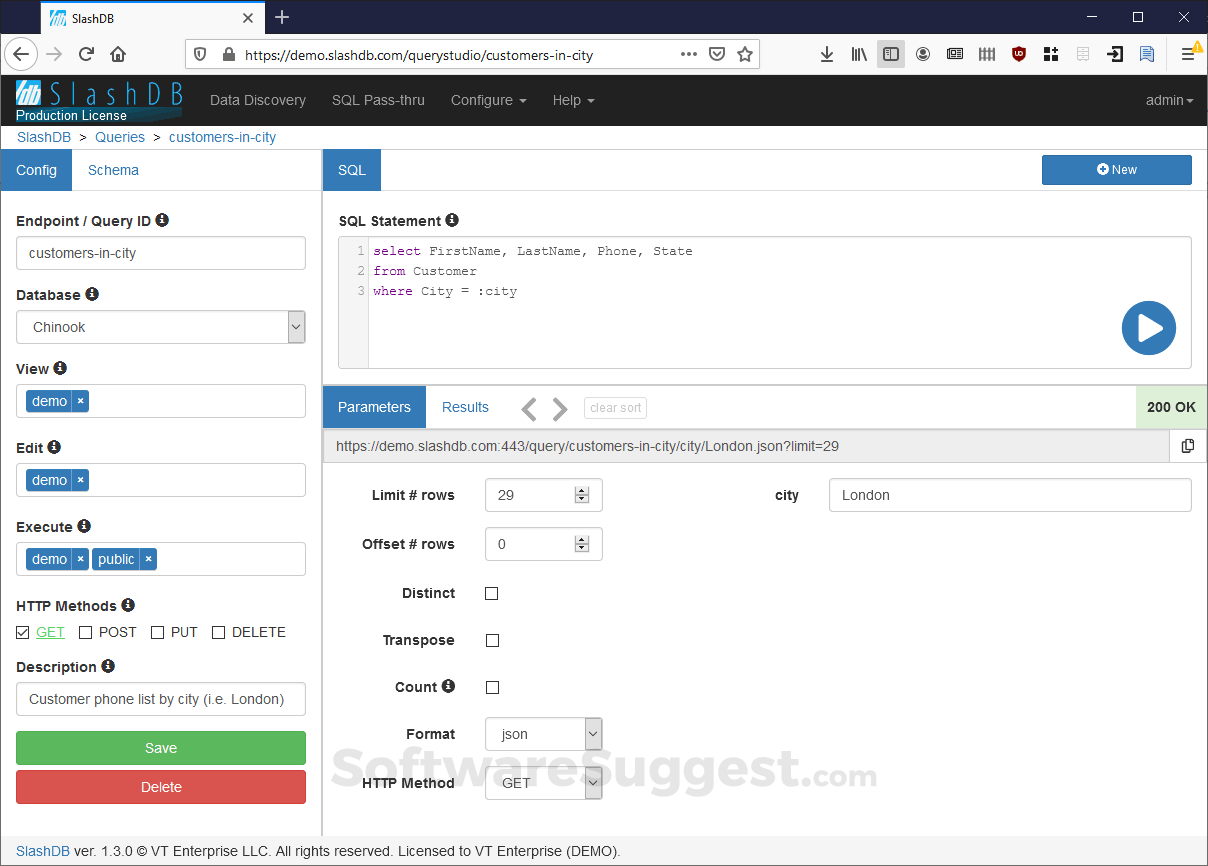Open the Configure menu
Image resolution: width=1208 pixels, height=866 pixels.
click(x=487, y=100)
